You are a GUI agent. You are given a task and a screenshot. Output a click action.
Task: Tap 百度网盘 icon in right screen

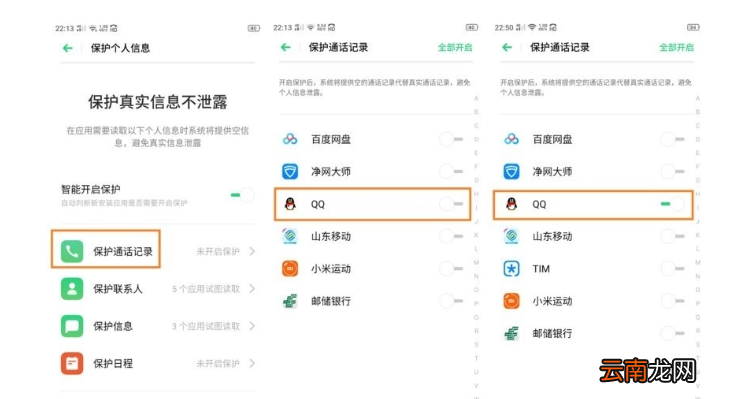point(511,139)
